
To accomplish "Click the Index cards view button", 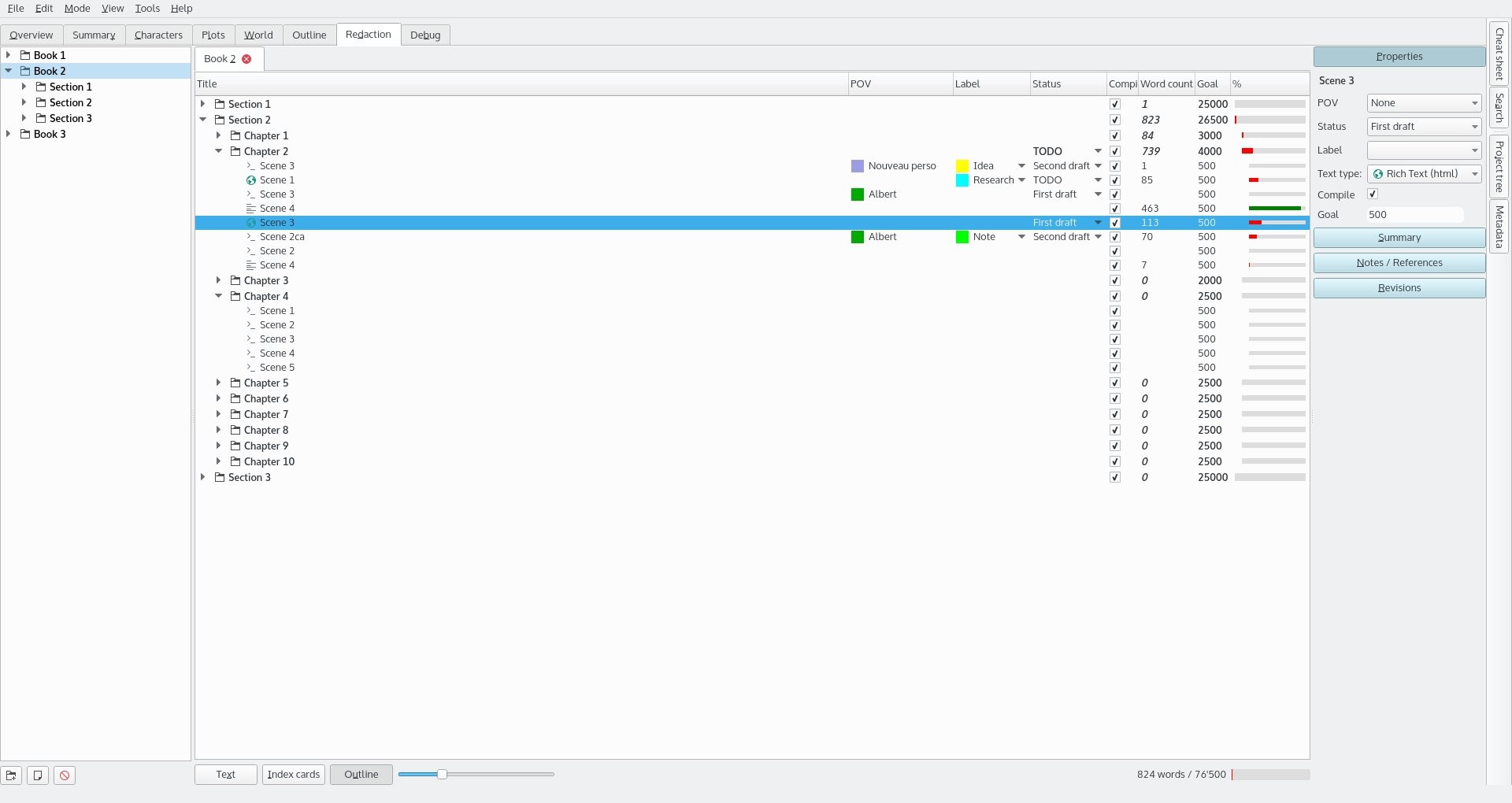I will pos(294,775).
